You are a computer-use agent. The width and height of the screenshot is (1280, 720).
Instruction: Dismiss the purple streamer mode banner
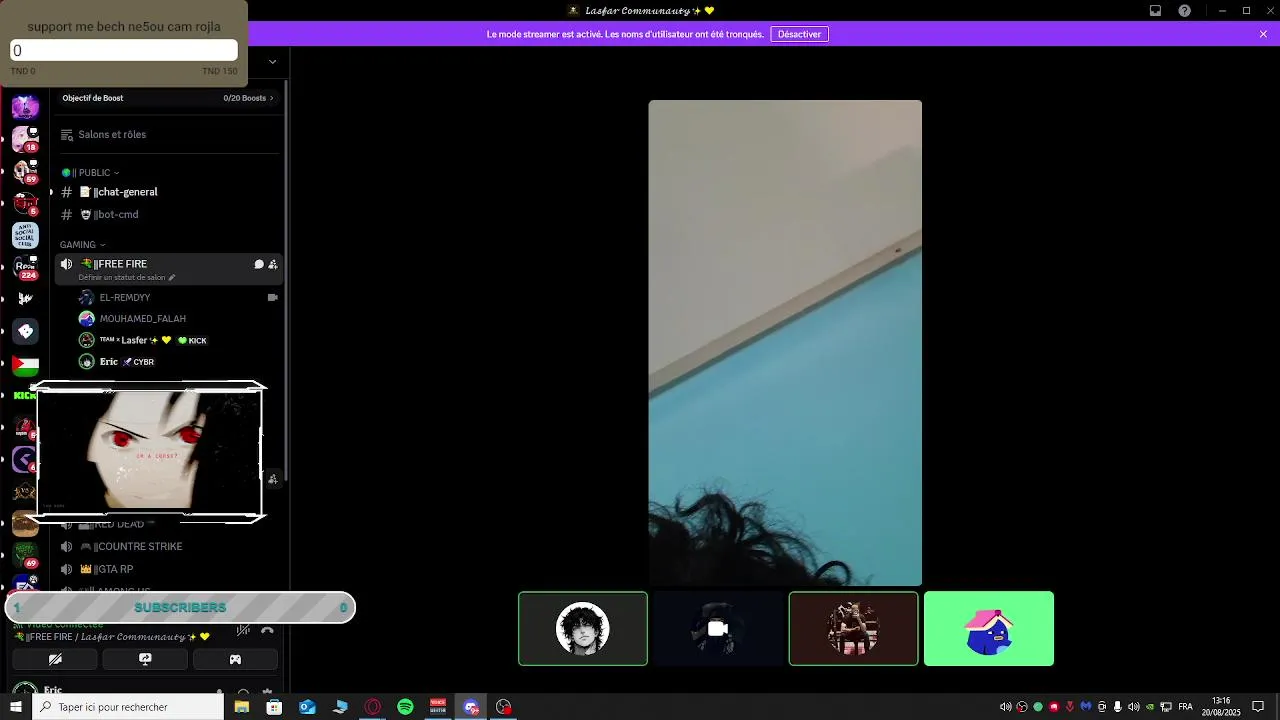(1263, 34)
